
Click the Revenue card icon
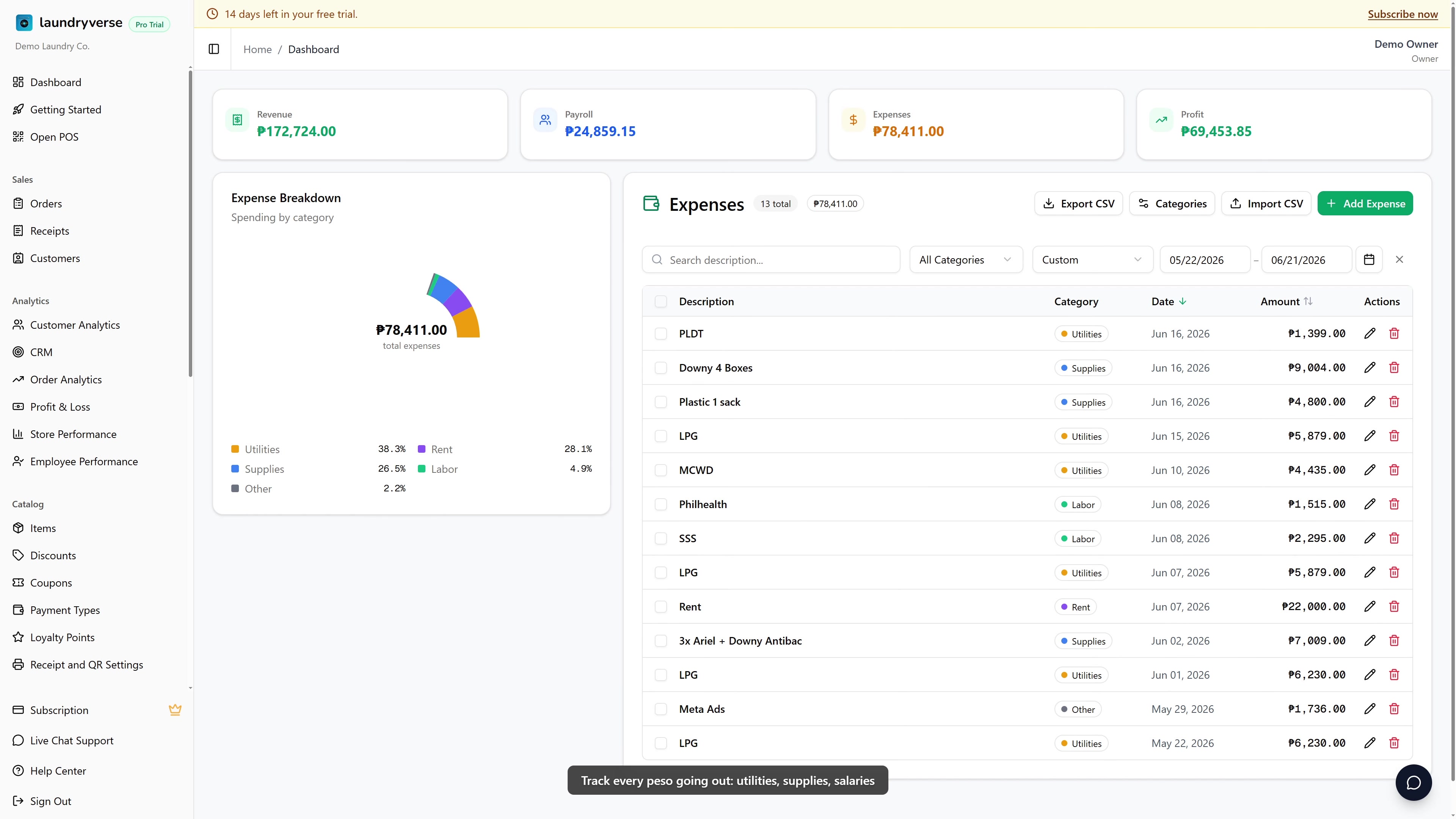(x=237, y=120)
